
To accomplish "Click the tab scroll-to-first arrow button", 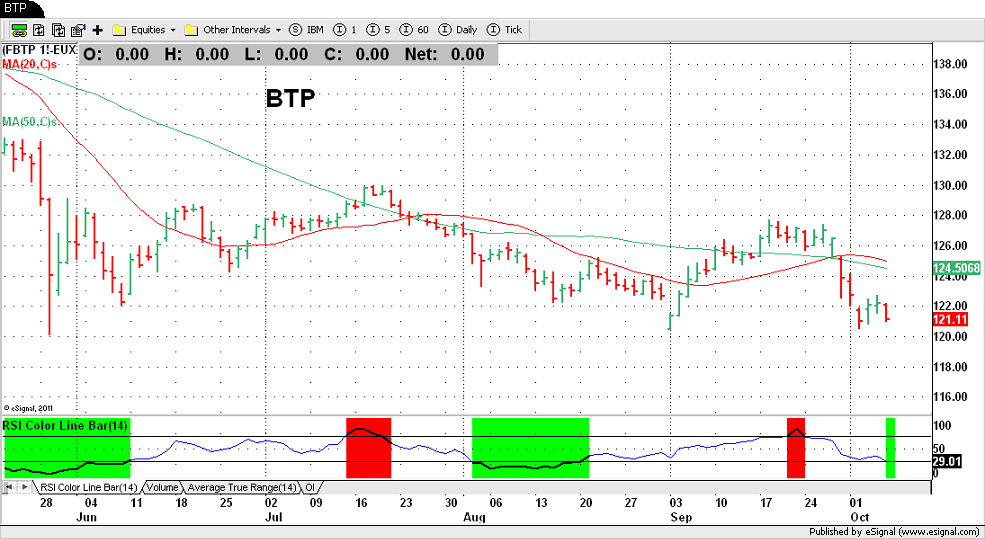I will pyautogui.click(x=9, y=487).
